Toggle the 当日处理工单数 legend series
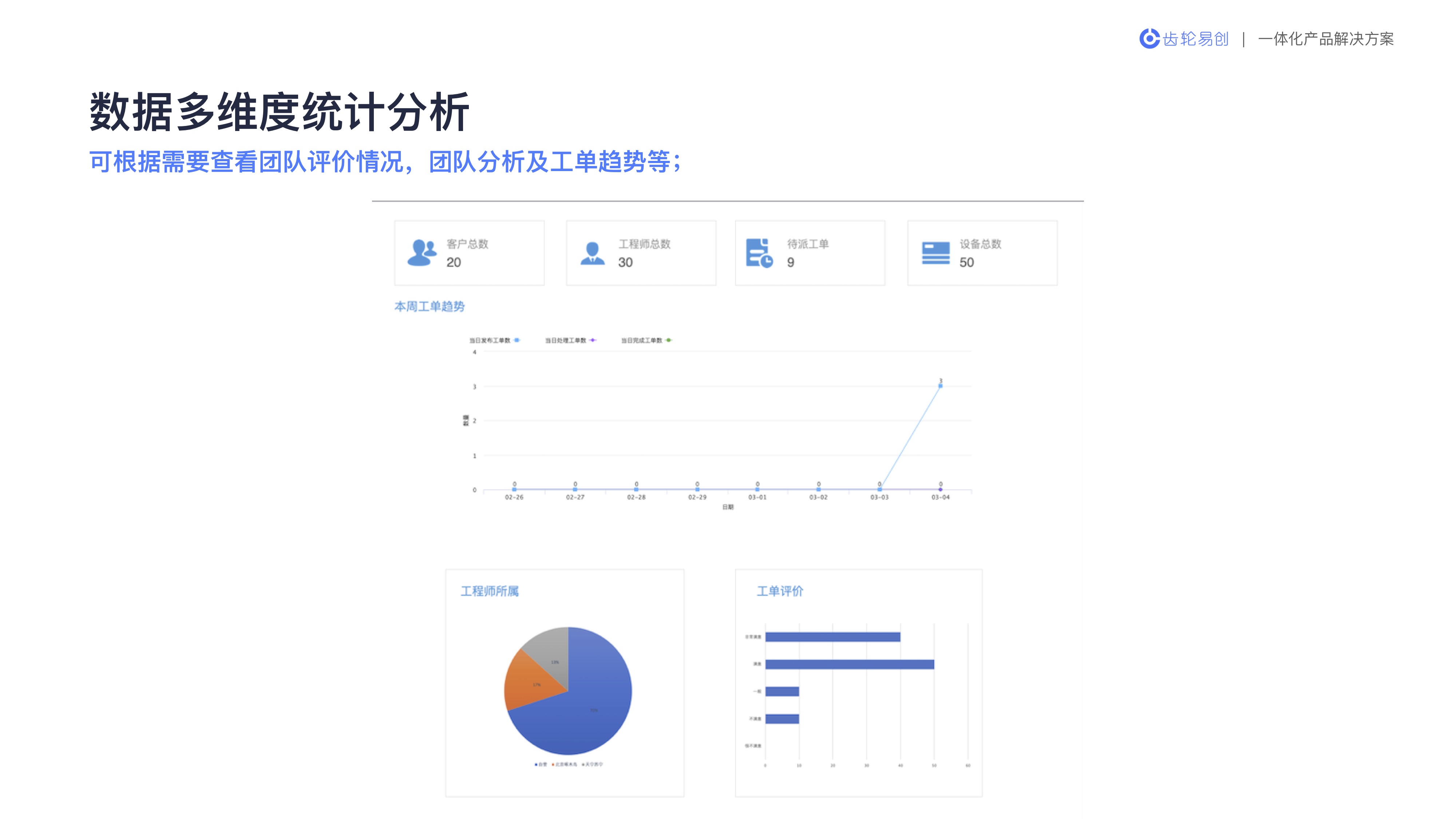The height and width of the screenshot is (819, 1456). pyautogui.click(x=570, y=340)
